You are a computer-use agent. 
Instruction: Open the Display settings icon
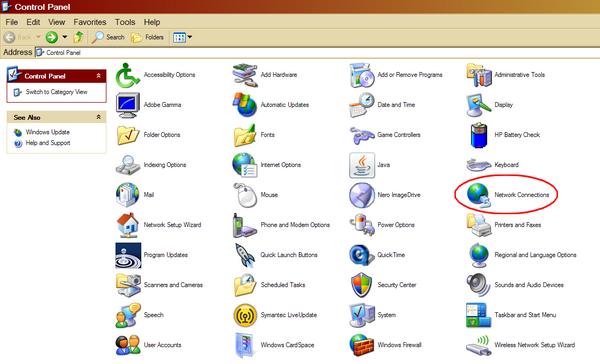click(x=479, y=105)
